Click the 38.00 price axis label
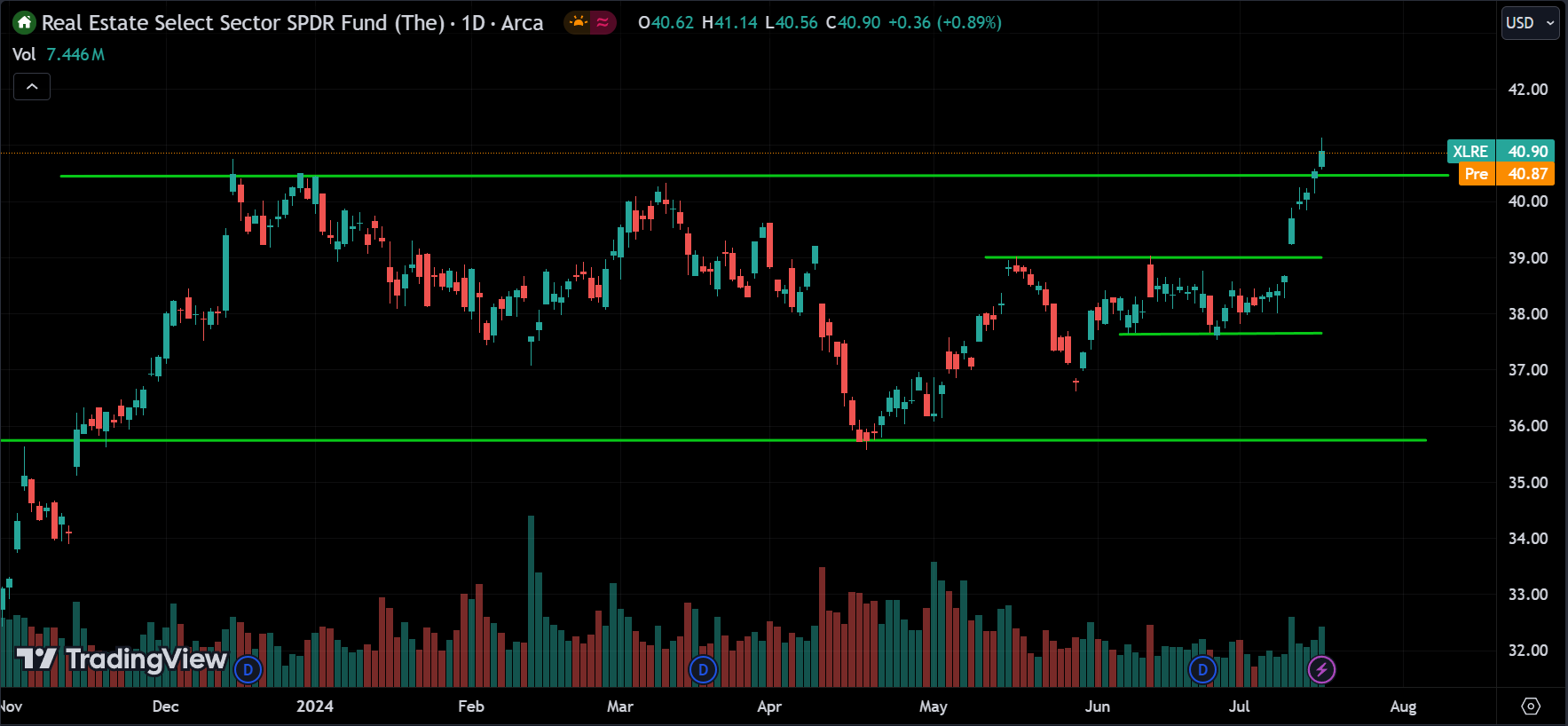1568x726 pixels. (x=1527, y=314)
